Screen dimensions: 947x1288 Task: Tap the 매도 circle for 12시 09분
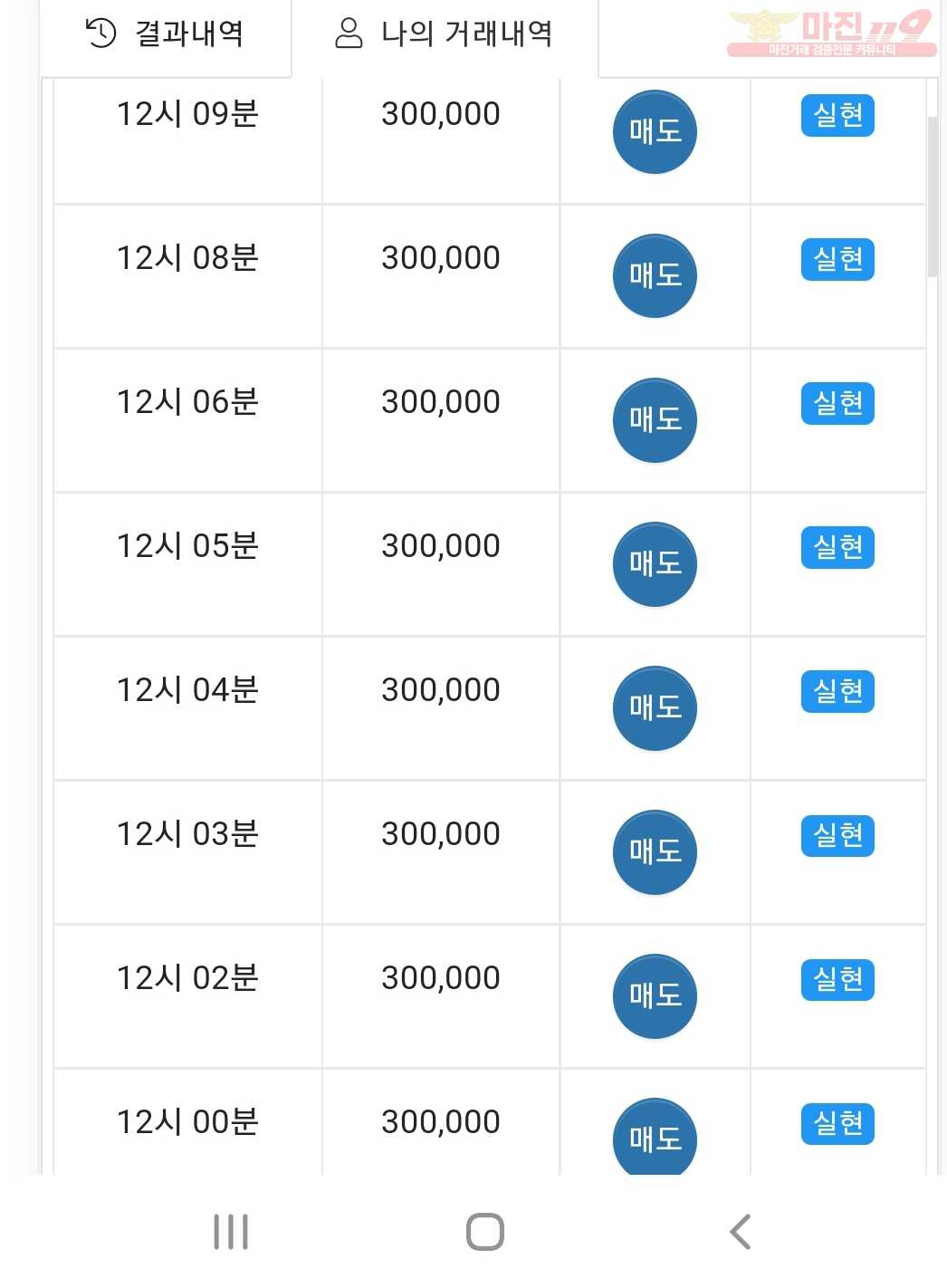pos(655,131)
